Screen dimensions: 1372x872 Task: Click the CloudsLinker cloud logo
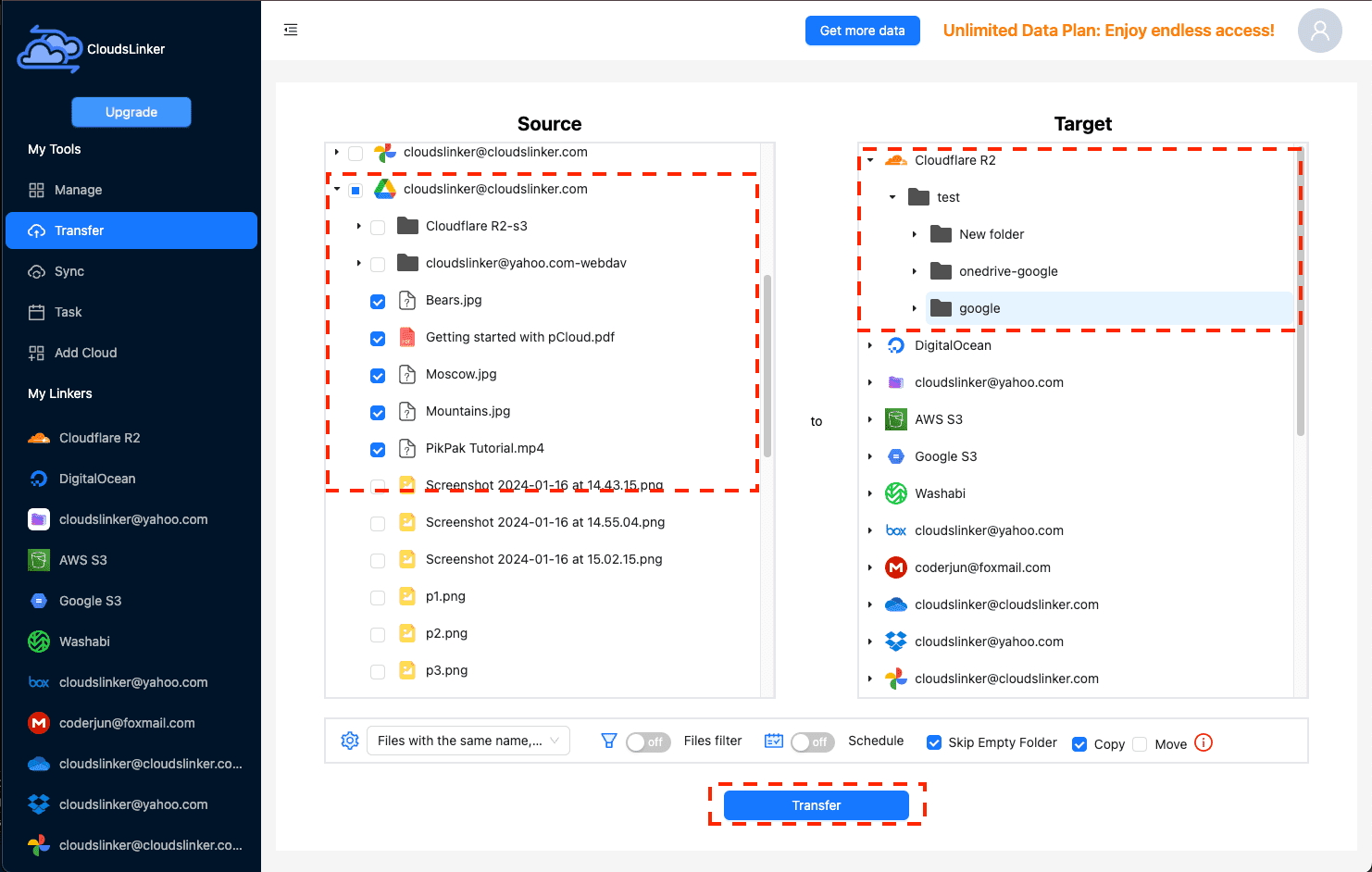50,49
